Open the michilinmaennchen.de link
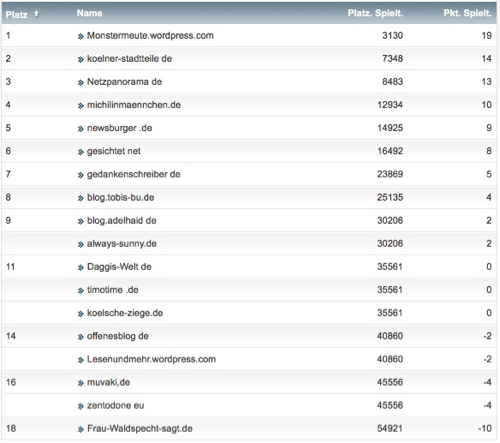The image size is (500, 443). [134, 105]
